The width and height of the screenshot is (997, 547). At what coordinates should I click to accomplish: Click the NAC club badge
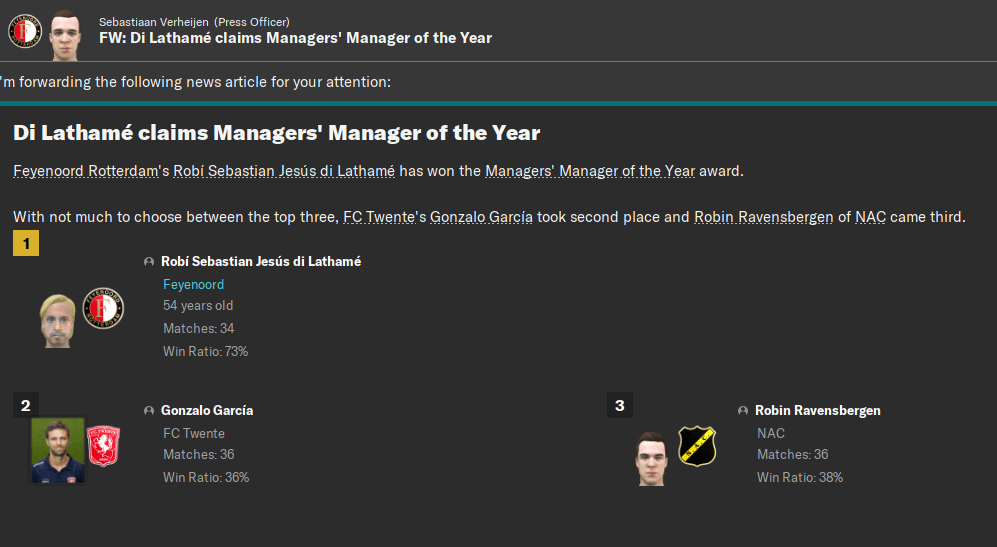pyautogui.click(x=697, y=446)
